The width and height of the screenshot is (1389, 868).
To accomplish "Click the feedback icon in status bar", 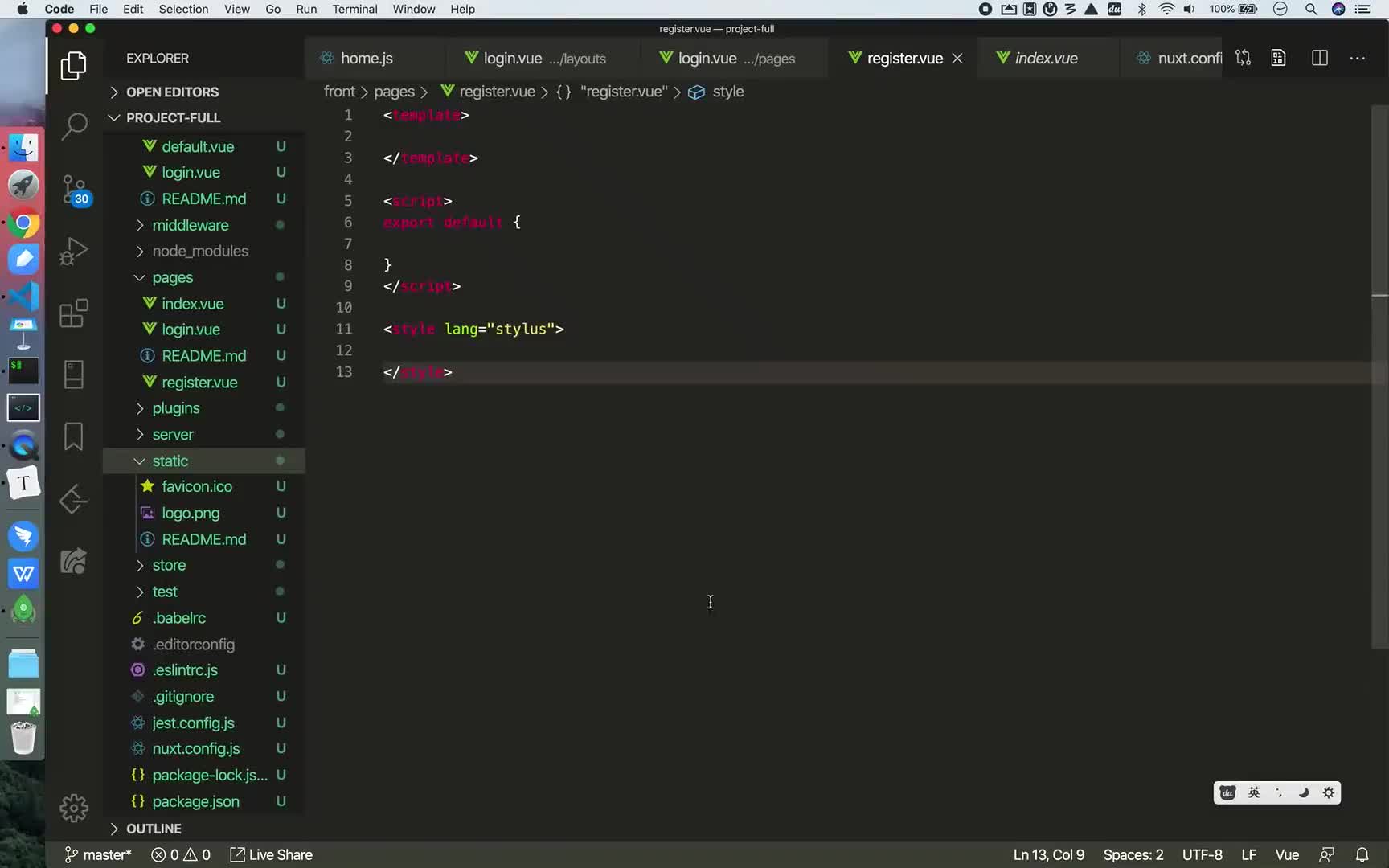I will coord(1327,854).
